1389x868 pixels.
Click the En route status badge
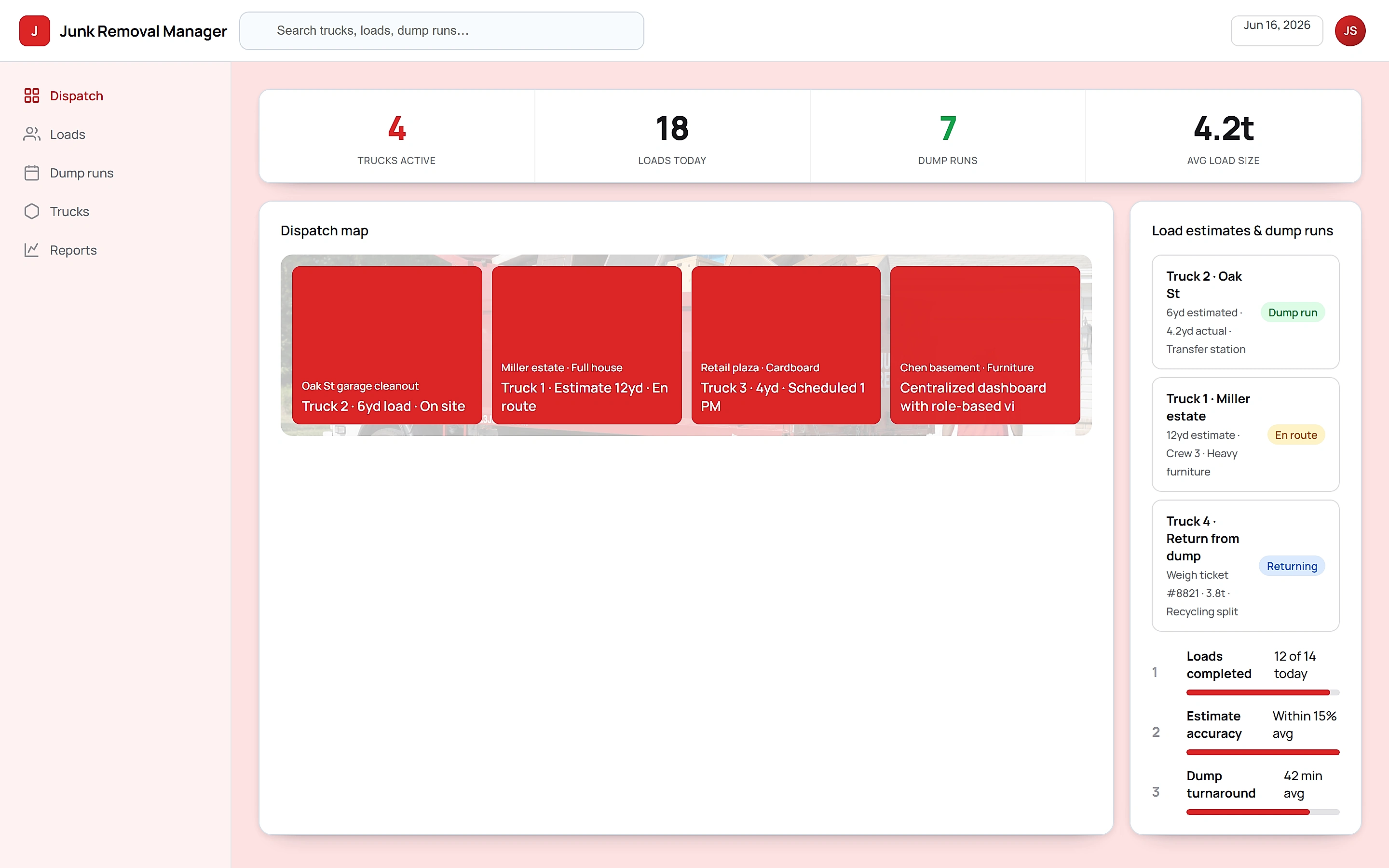click(x=1296, y=434)
